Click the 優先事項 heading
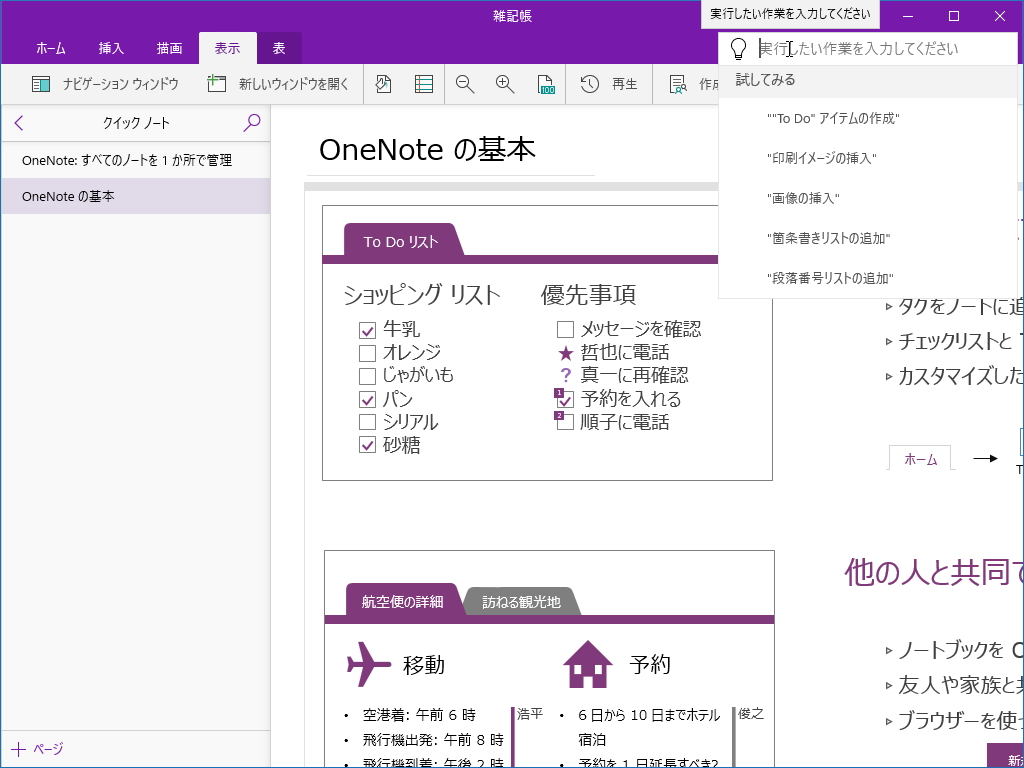 [x=588, y=295]
